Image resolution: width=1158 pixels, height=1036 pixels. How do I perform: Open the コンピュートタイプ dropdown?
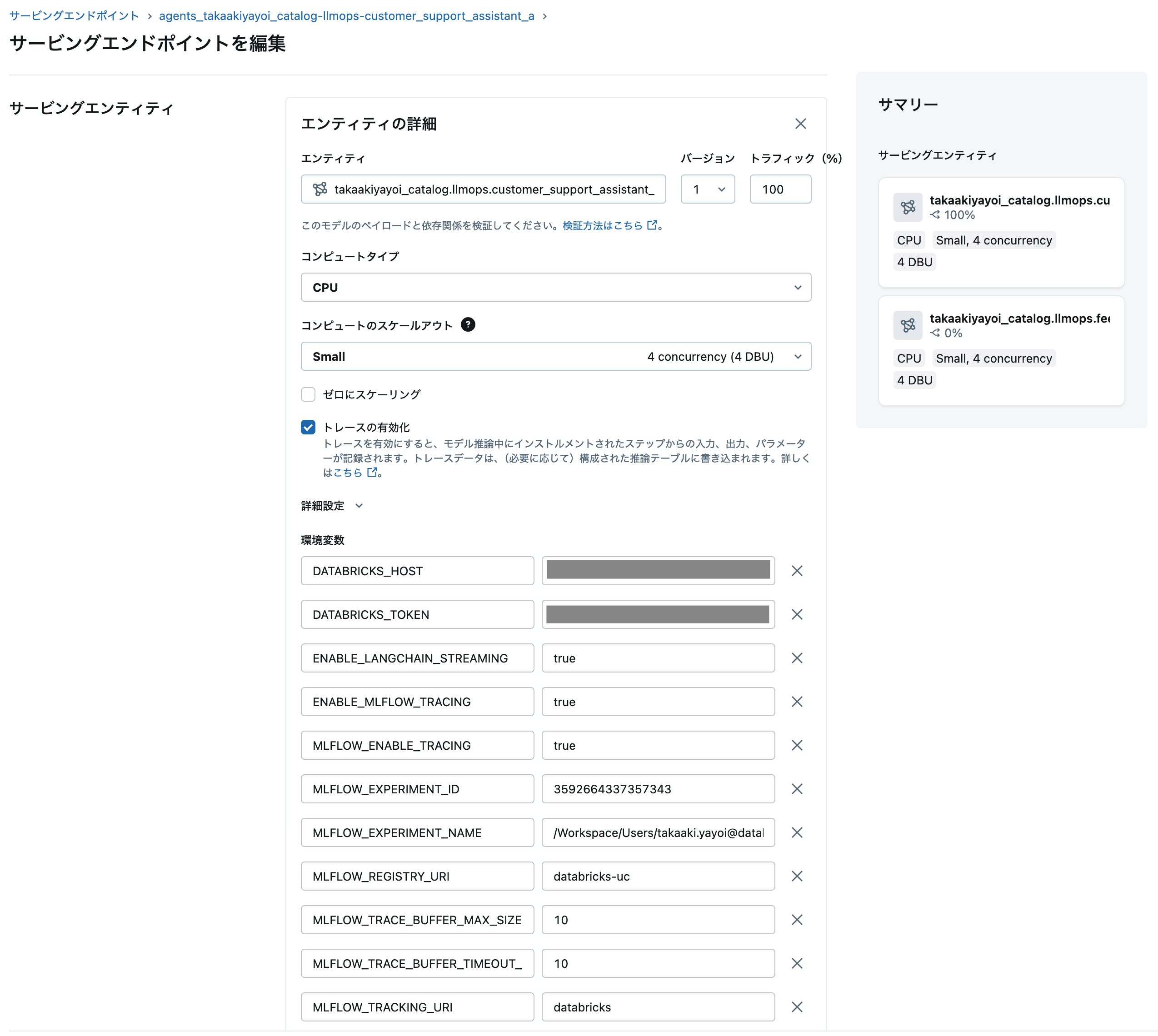tap(556, 288)
